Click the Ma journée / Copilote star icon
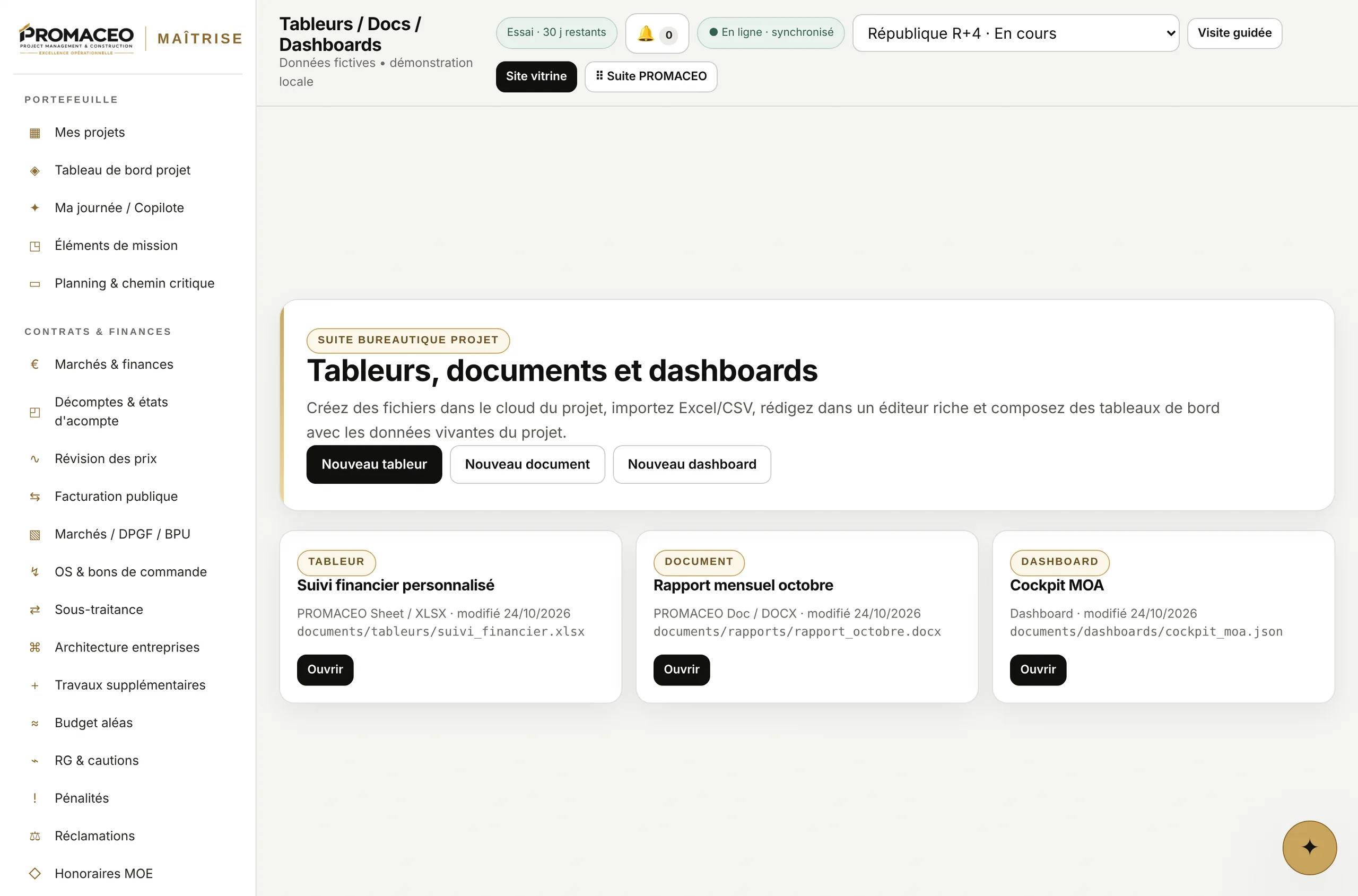The height and width of the screenshot is (896, 1358). [x=35, y=208]
